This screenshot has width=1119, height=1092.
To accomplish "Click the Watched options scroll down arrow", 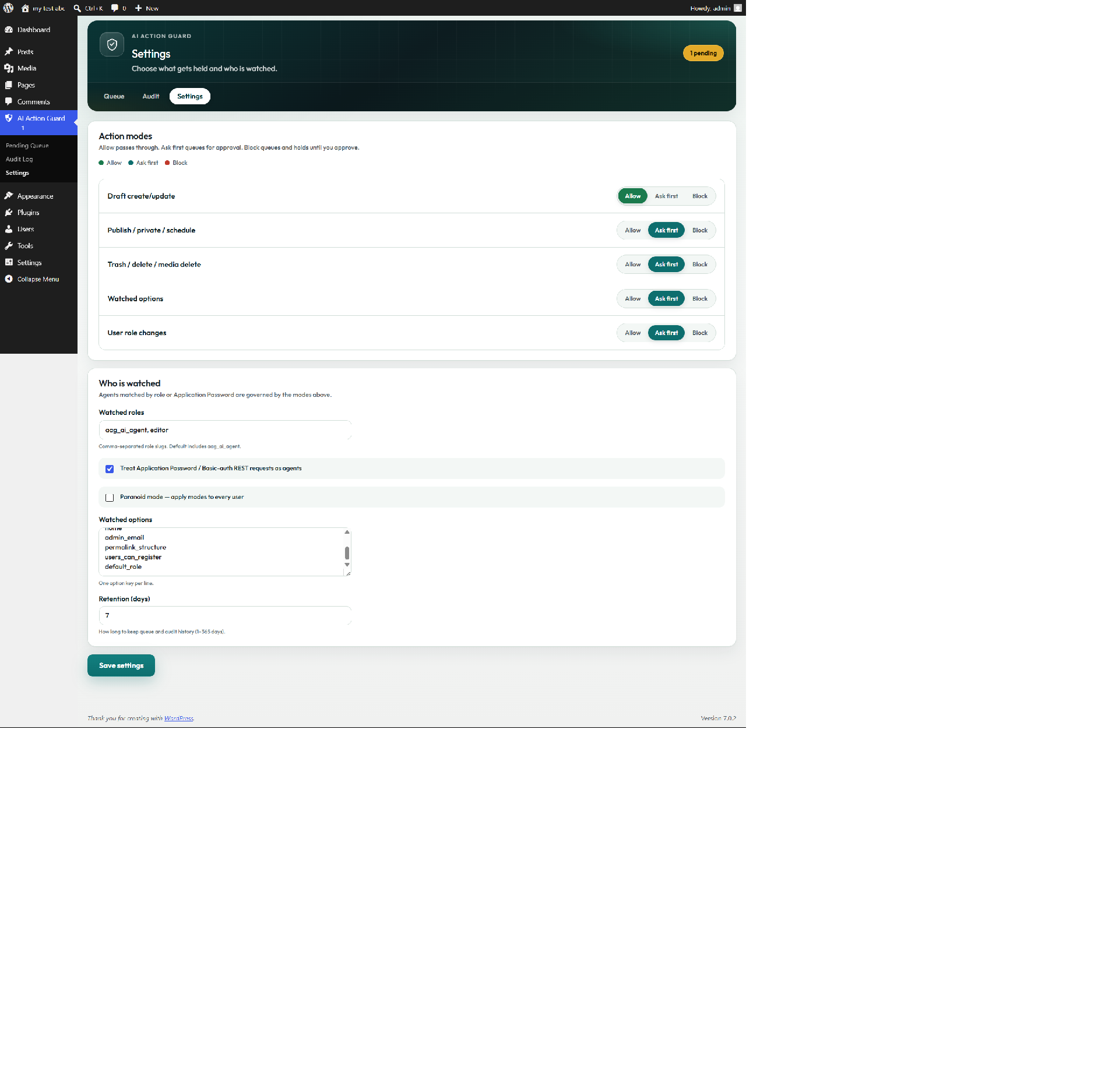I will coord(347,565).
